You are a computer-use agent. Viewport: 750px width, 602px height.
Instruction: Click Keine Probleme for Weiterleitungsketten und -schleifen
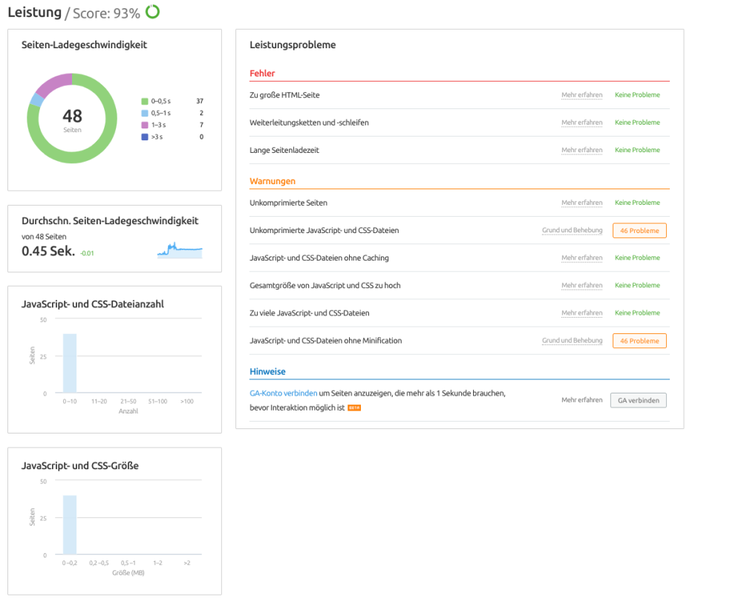click(x=637, y=122)
